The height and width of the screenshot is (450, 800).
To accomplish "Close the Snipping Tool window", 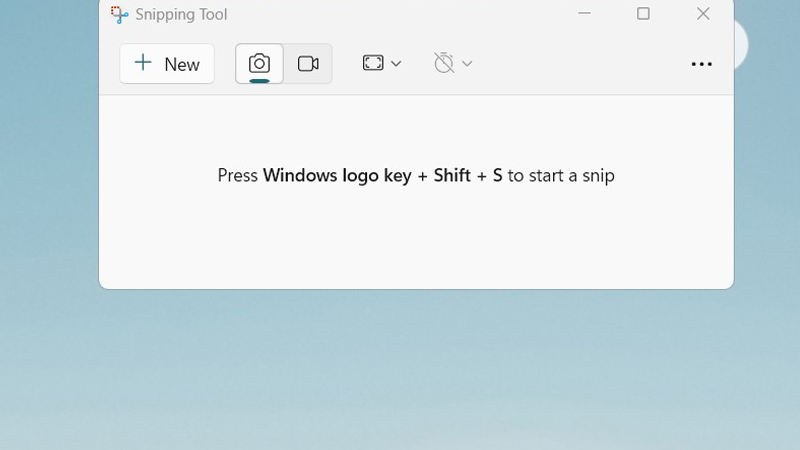I will point(703,14).
